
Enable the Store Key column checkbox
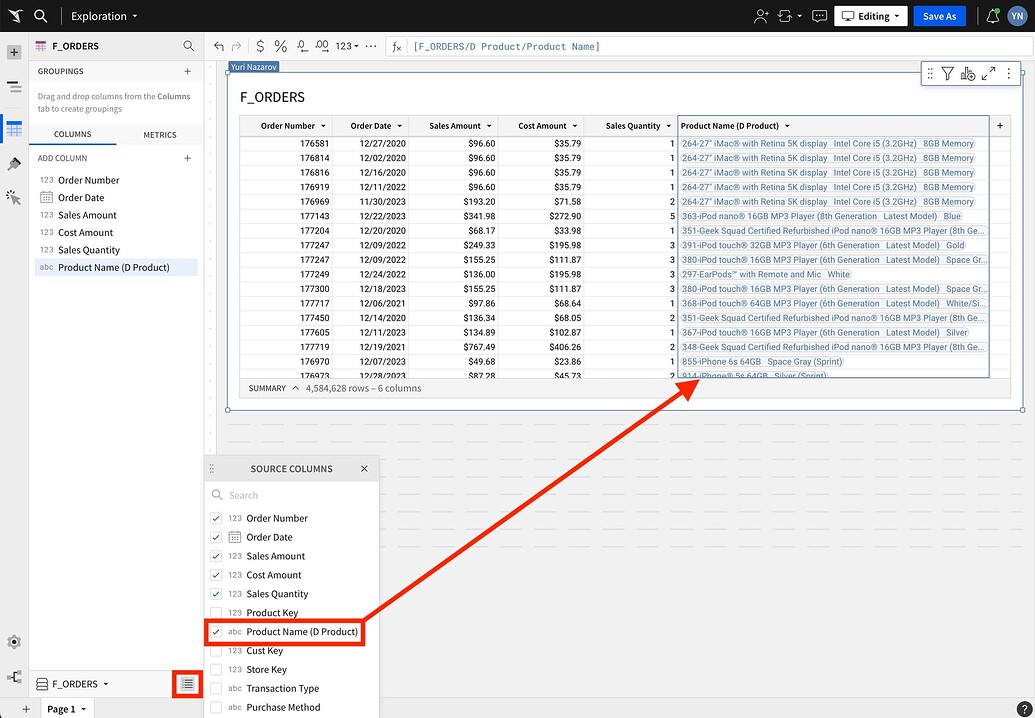216,669
